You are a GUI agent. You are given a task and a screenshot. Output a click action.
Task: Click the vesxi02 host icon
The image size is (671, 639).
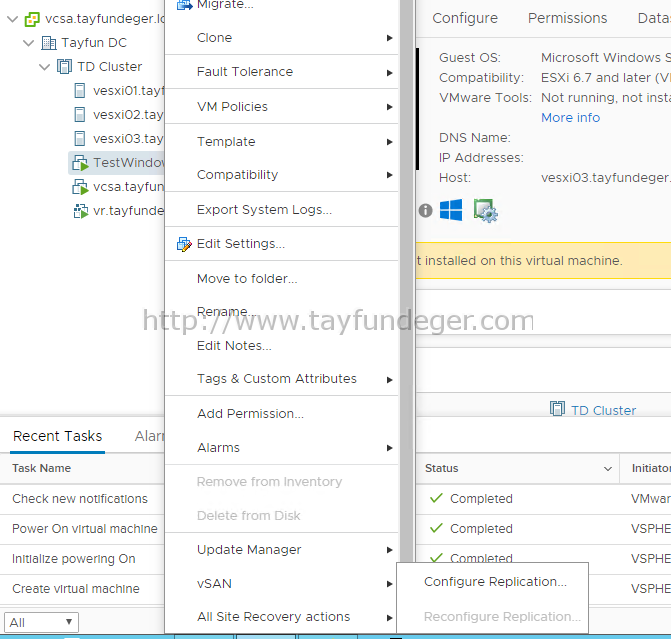coord(80,115)
